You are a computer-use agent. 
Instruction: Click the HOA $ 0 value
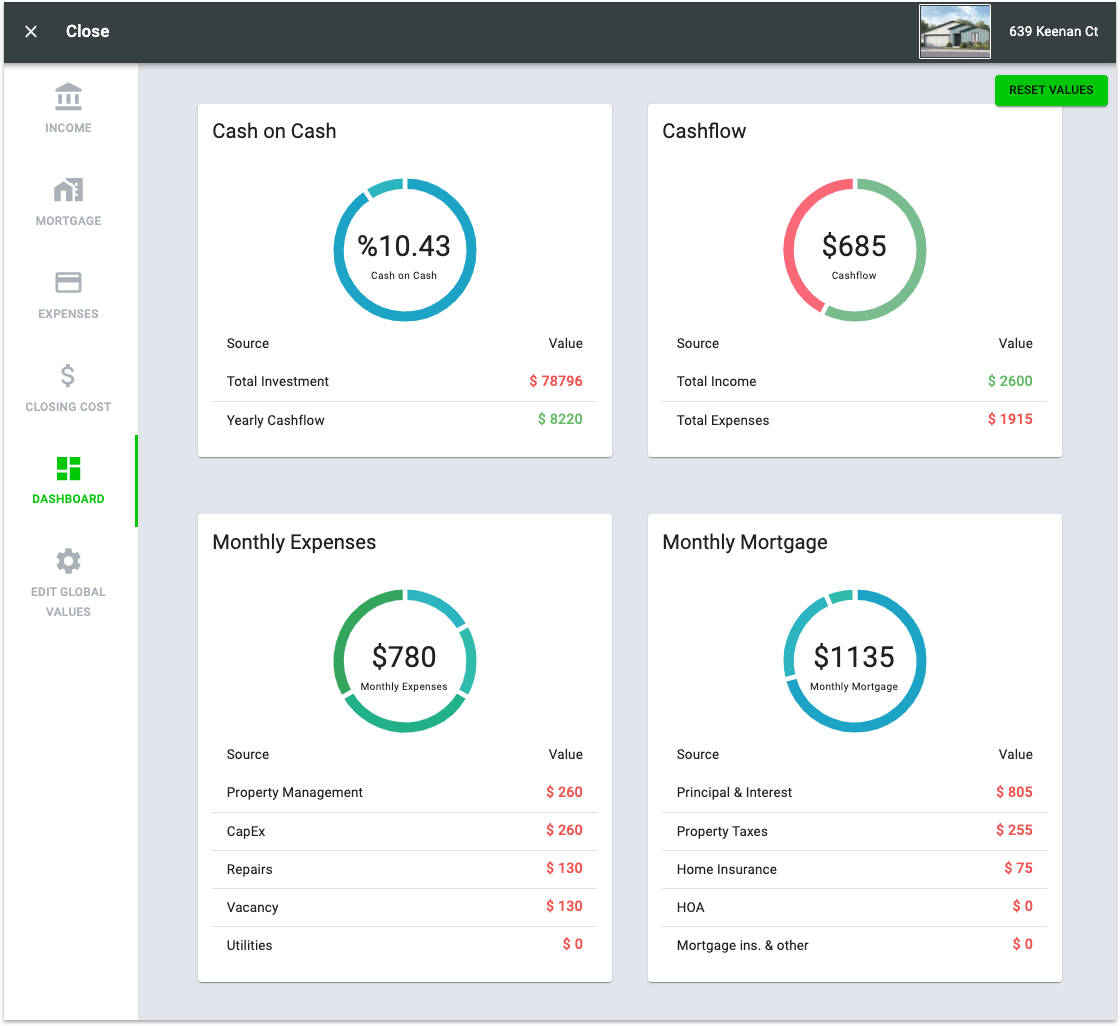click(x=1023, y=906)
